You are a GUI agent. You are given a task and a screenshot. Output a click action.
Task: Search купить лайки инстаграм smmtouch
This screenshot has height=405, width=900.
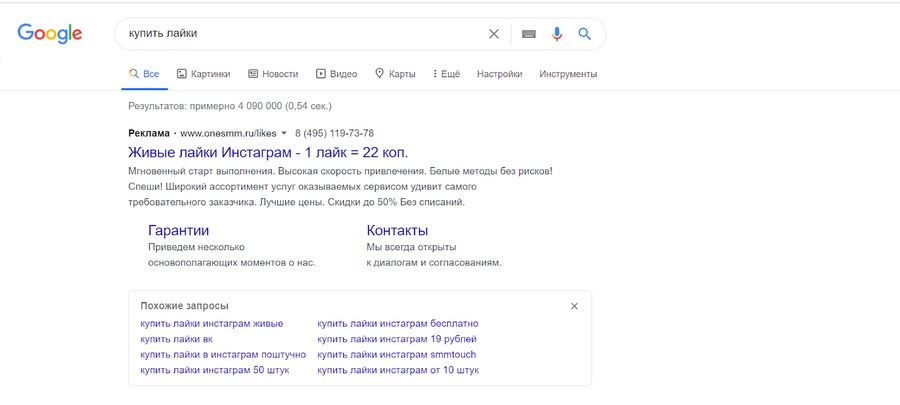397,355
